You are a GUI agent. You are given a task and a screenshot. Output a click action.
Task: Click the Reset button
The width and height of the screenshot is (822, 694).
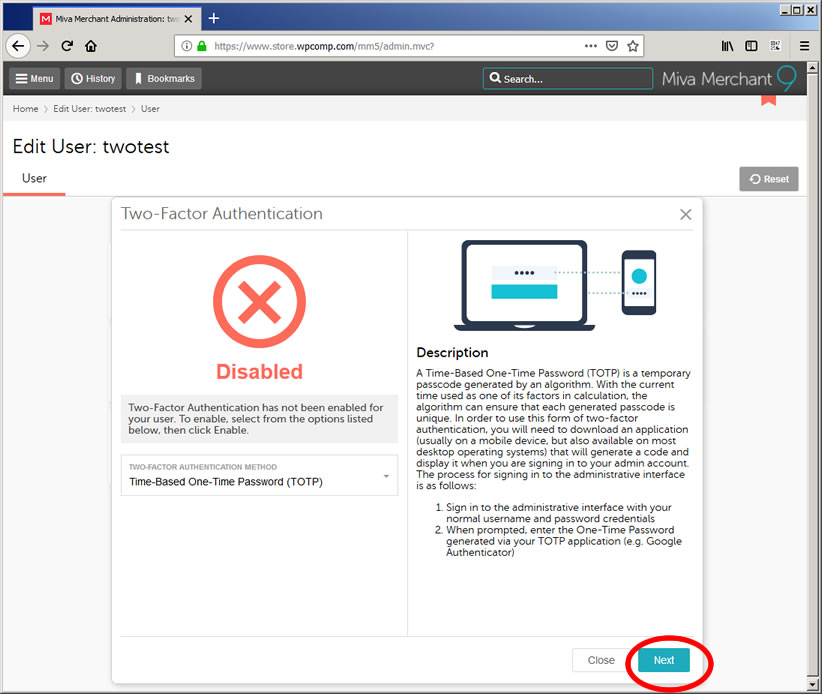pyautogui.click(x=768, y=179)
